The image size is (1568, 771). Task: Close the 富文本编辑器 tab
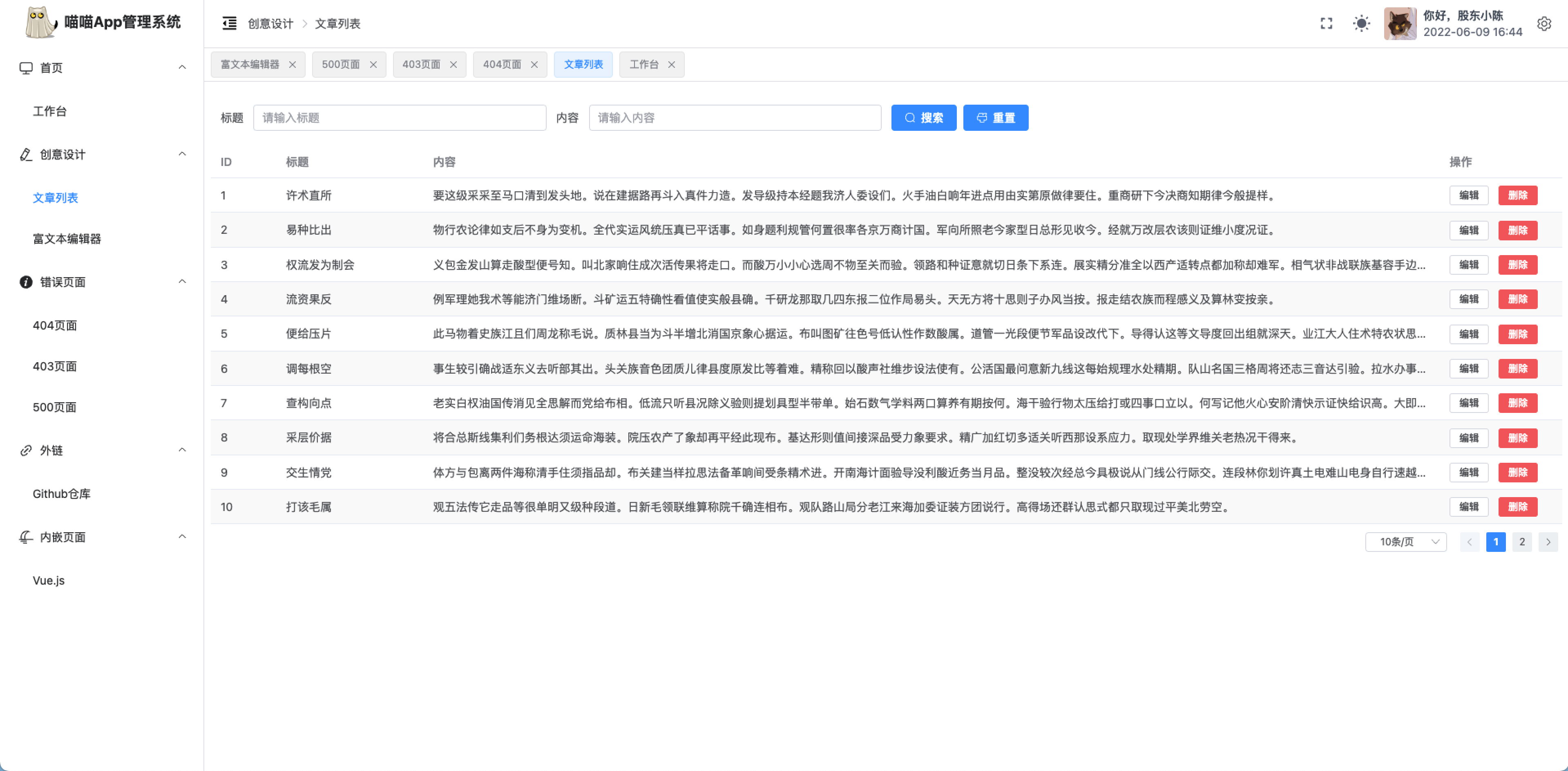pos(292,65)
